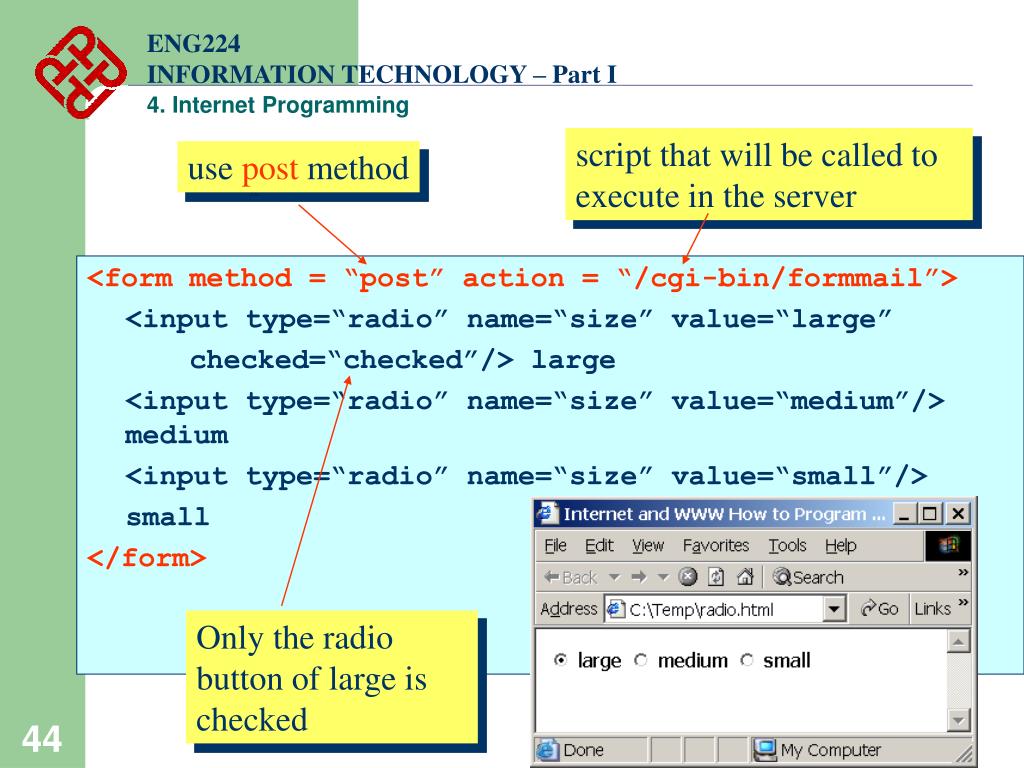Click the address field showing C:\Temp\radio.html
1024x768 pixels.
(x=725, y=609)
